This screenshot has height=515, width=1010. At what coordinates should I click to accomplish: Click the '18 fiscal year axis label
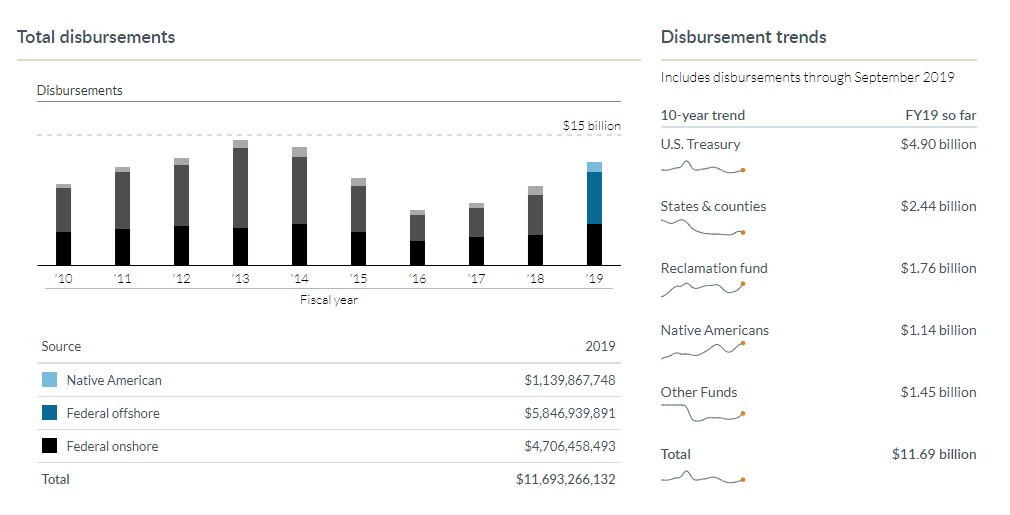pos(535,279)
